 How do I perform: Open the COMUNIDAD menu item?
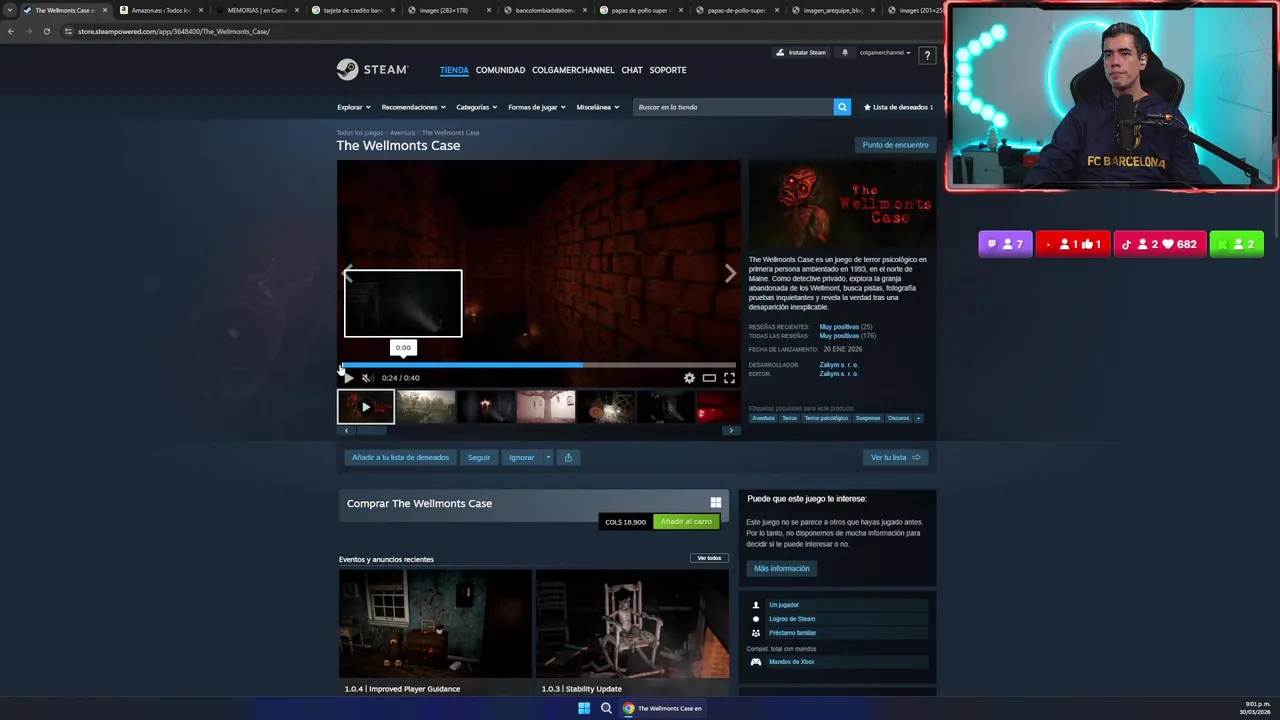[500, 70]
